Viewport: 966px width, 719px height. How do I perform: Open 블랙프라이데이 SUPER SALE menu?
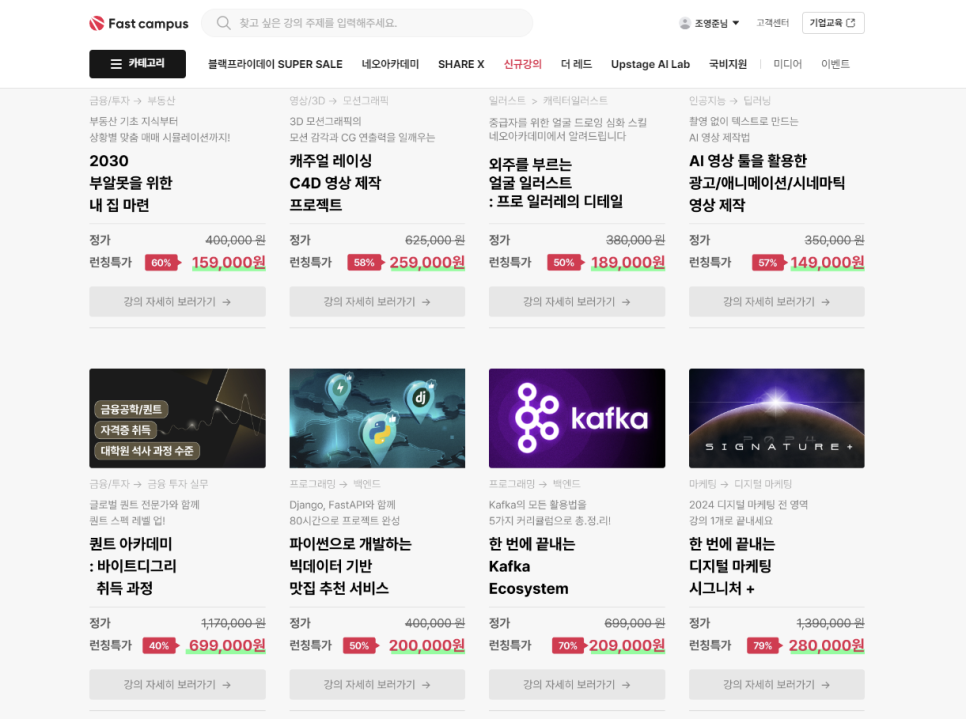(x=275, y=64)
